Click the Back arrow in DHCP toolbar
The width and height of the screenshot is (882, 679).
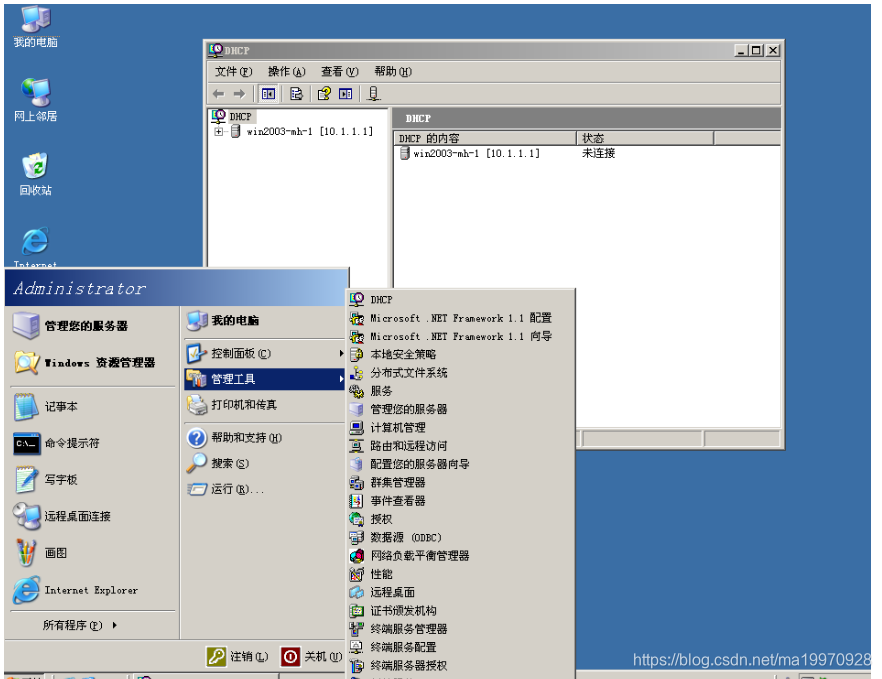click(x=219, y=93)
